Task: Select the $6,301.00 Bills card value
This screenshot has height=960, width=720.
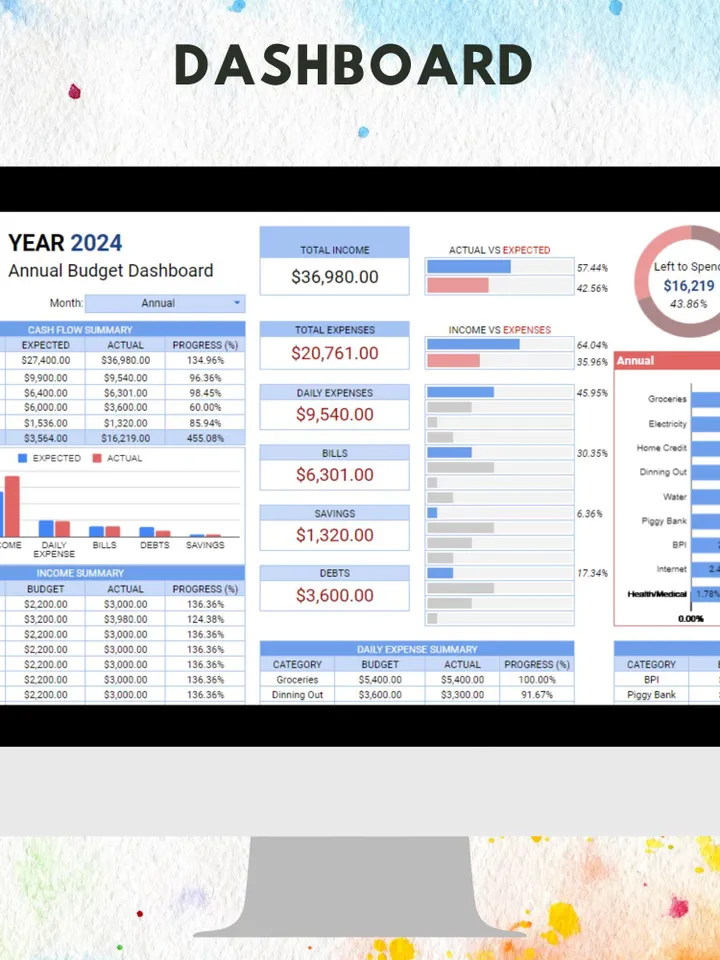Action: coord(335,474)
